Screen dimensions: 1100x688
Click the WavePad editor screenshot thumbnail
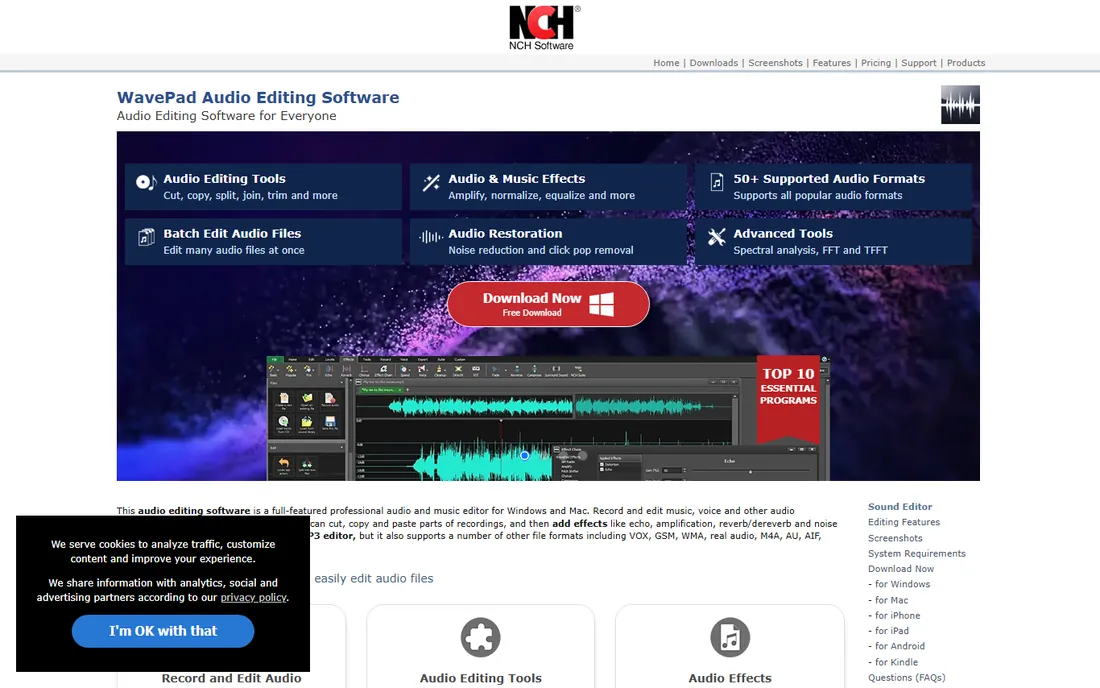pos(547,418)
